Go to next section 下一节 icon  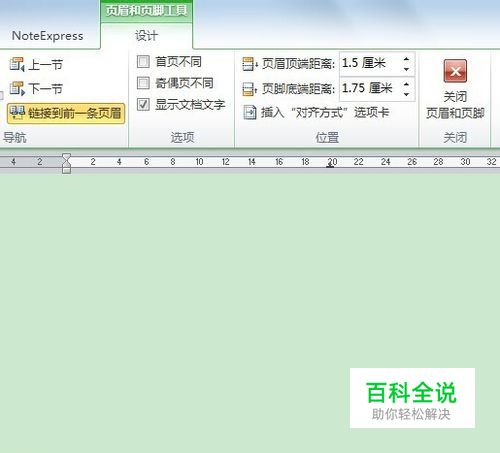click(17, 89)
